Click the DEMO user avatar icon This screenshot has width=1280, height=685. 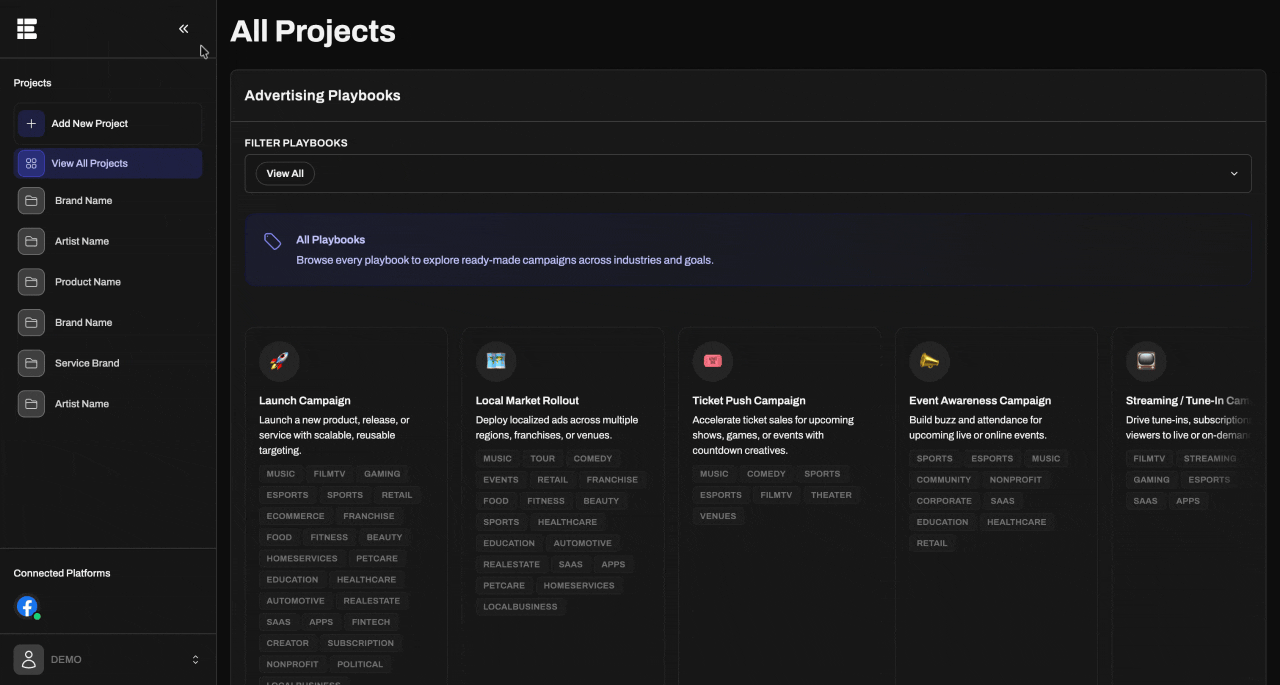point(29,659)
